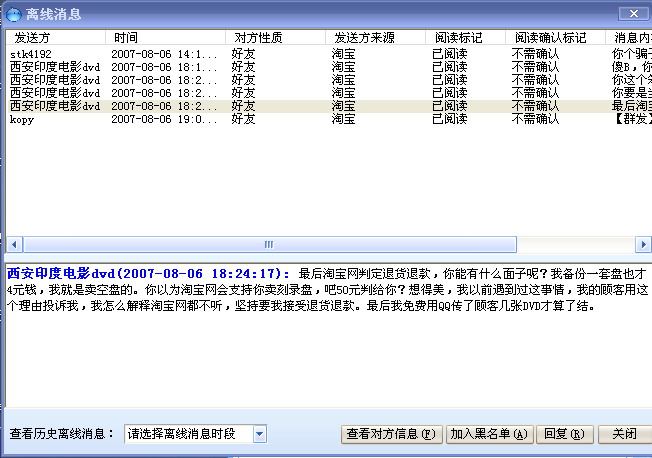
Task: Open the 请选择离线消息时段 dropdown arrow
Action: pyautogui.click(x=259, y=434)
